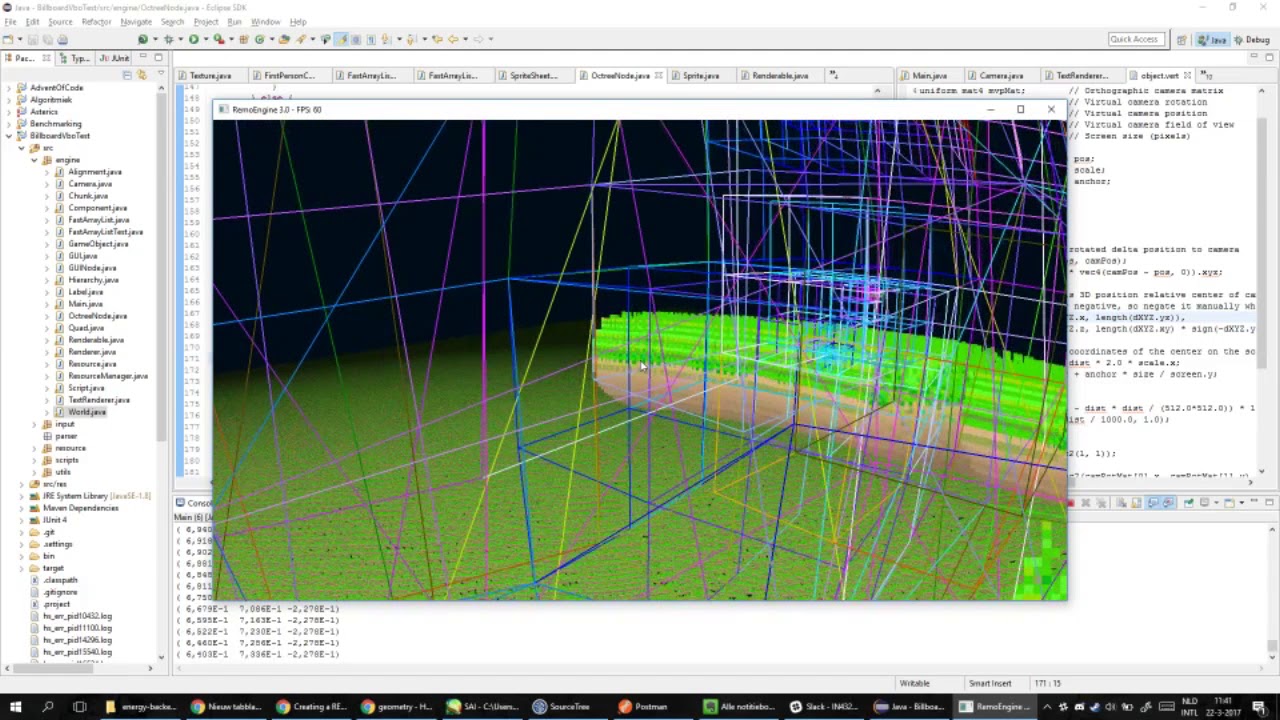Image resolution: width=1280 pixels, height=720 pixels.
Task: Collapse the BillboardVboTest project
Action: [x=10, y=136]
